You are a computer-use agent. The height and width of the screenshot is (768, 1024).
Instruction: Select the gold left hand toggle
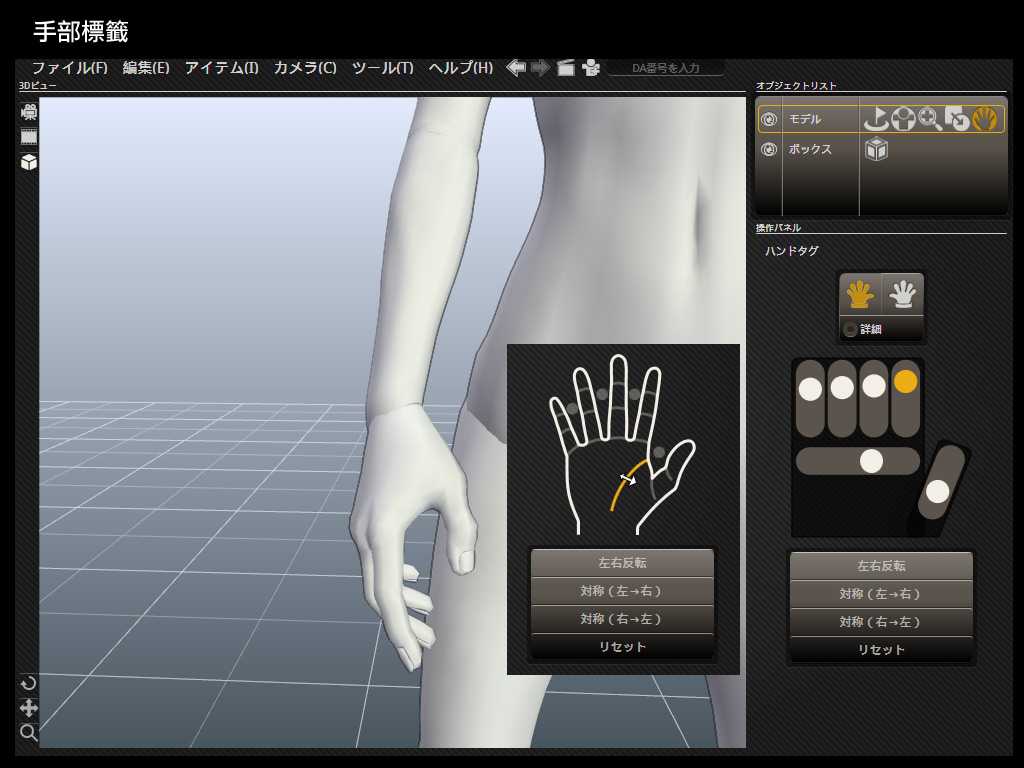coord(858,294)
